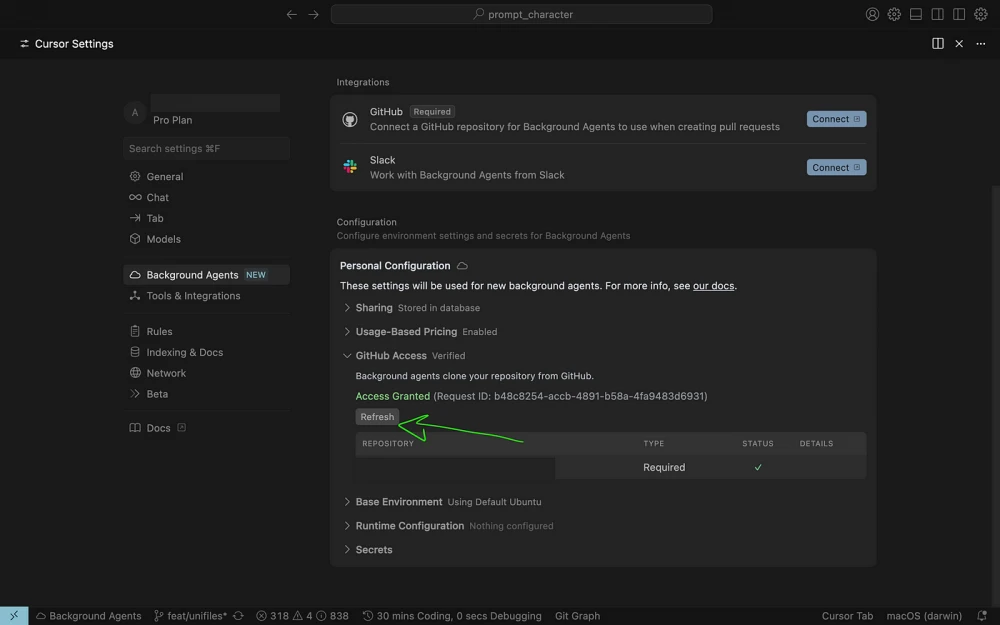
Task: Open Git Graph from the status bar
Action: (x=577, y=615)
